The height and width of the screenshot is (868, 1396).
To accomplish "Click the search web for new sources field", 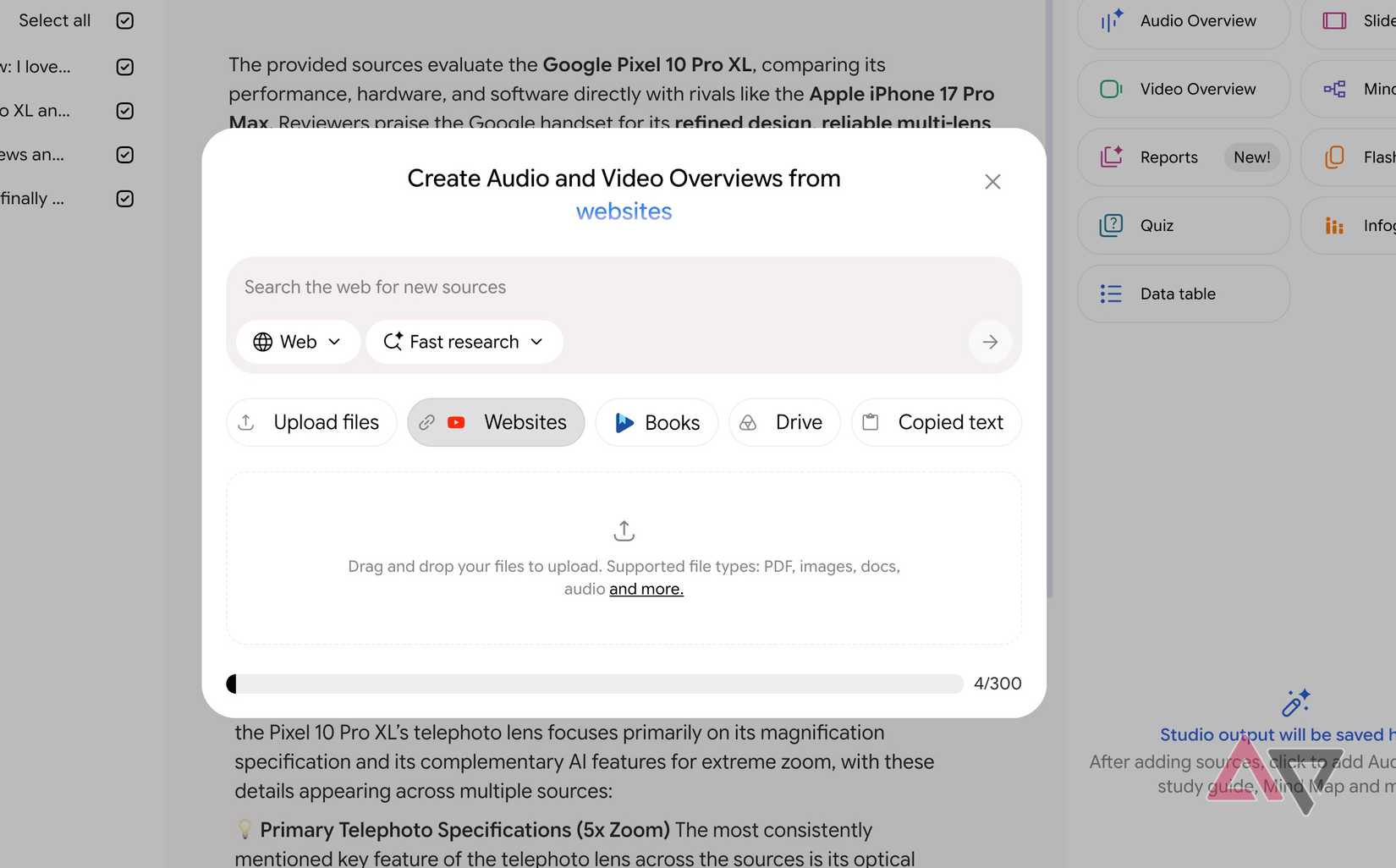I will click(x=624, y=288).
